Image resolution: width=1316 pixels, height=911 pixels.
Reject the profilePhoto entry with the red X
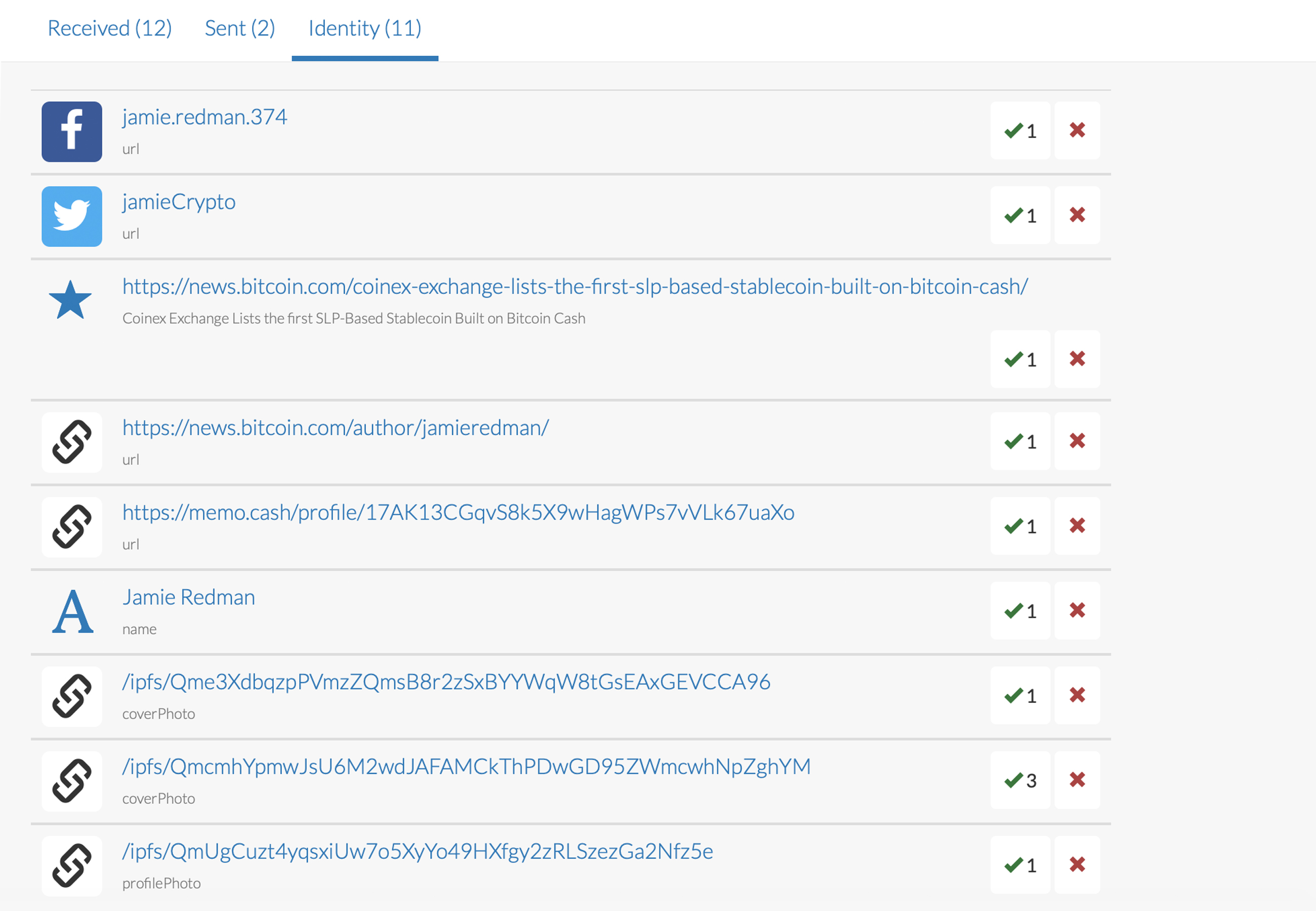1077,865
